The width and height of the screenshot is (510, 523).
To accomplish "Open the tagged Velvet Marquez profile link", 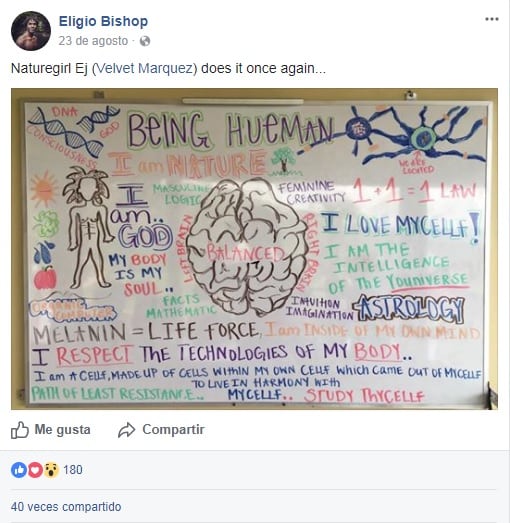I will point(144,68).
